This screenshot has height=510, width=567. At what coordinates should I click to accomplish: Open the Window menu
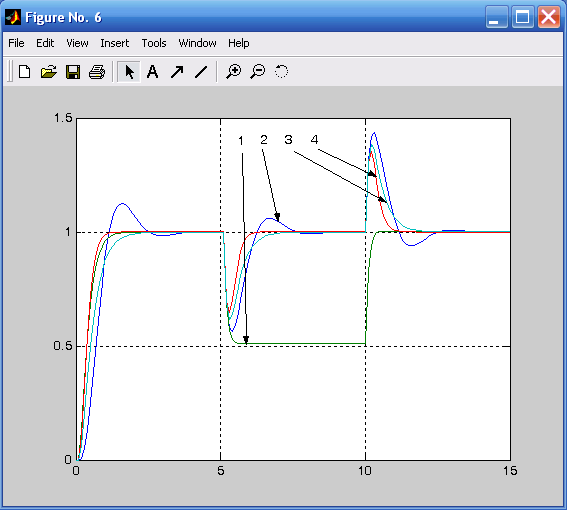197,43
